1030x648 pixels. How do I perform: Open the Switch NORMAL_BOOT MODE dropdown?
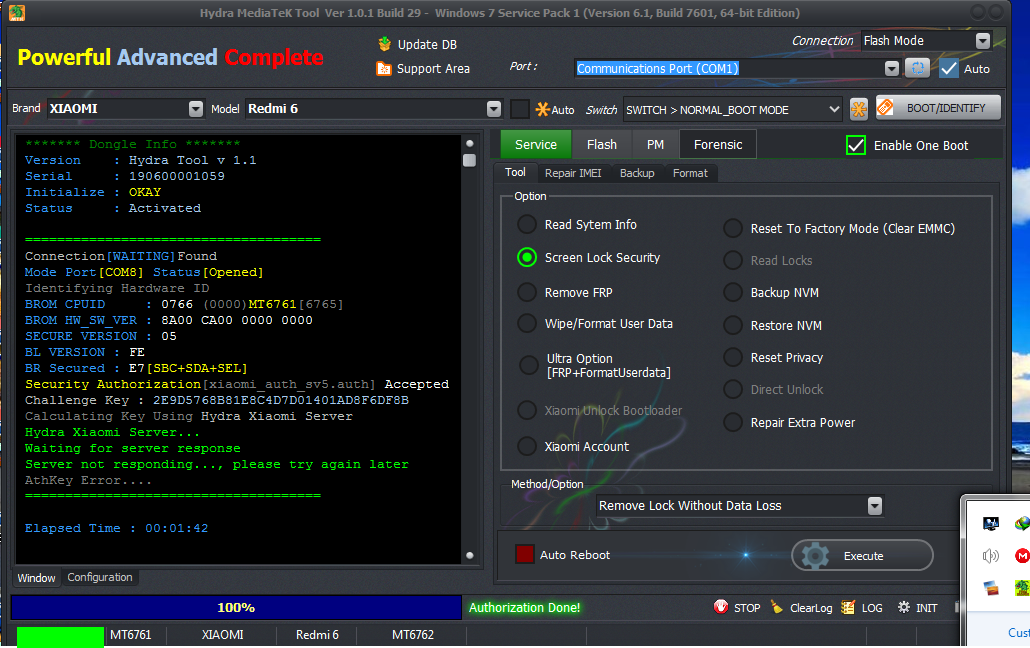click(x=834, y=109)
